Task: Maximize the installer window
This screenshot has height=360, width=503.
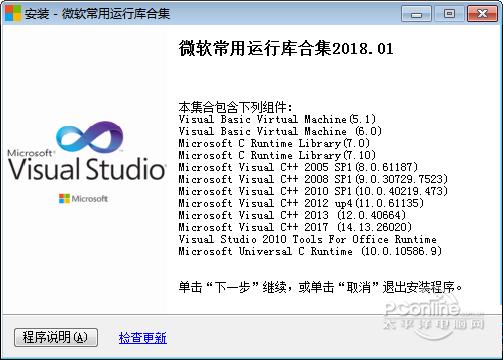Action: (x=449, y=14)
